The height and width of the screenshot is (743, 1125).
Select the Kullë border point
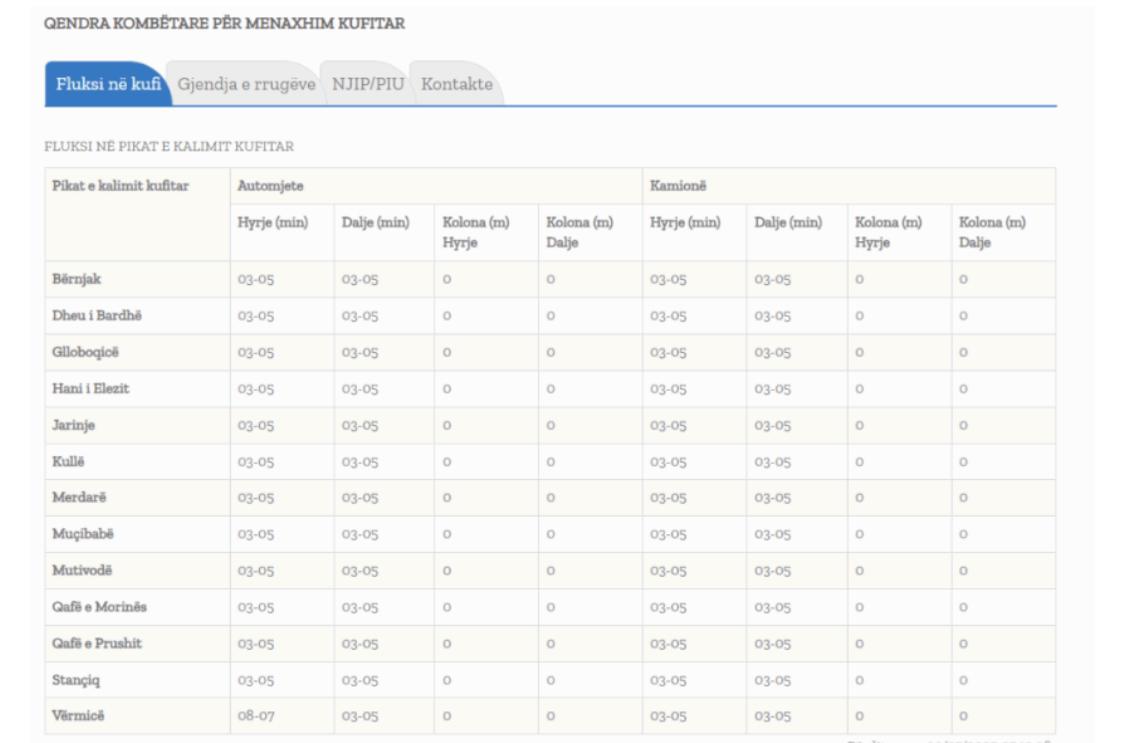click(69, 461)
